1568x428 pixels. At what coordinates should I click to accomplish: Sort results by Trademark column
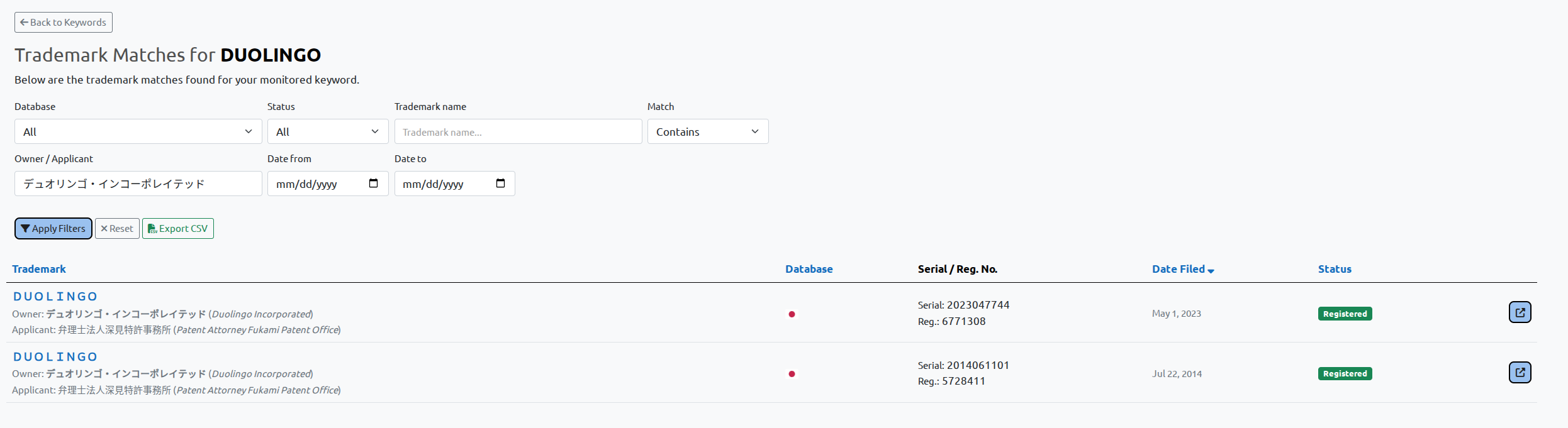tap(39, 269)
